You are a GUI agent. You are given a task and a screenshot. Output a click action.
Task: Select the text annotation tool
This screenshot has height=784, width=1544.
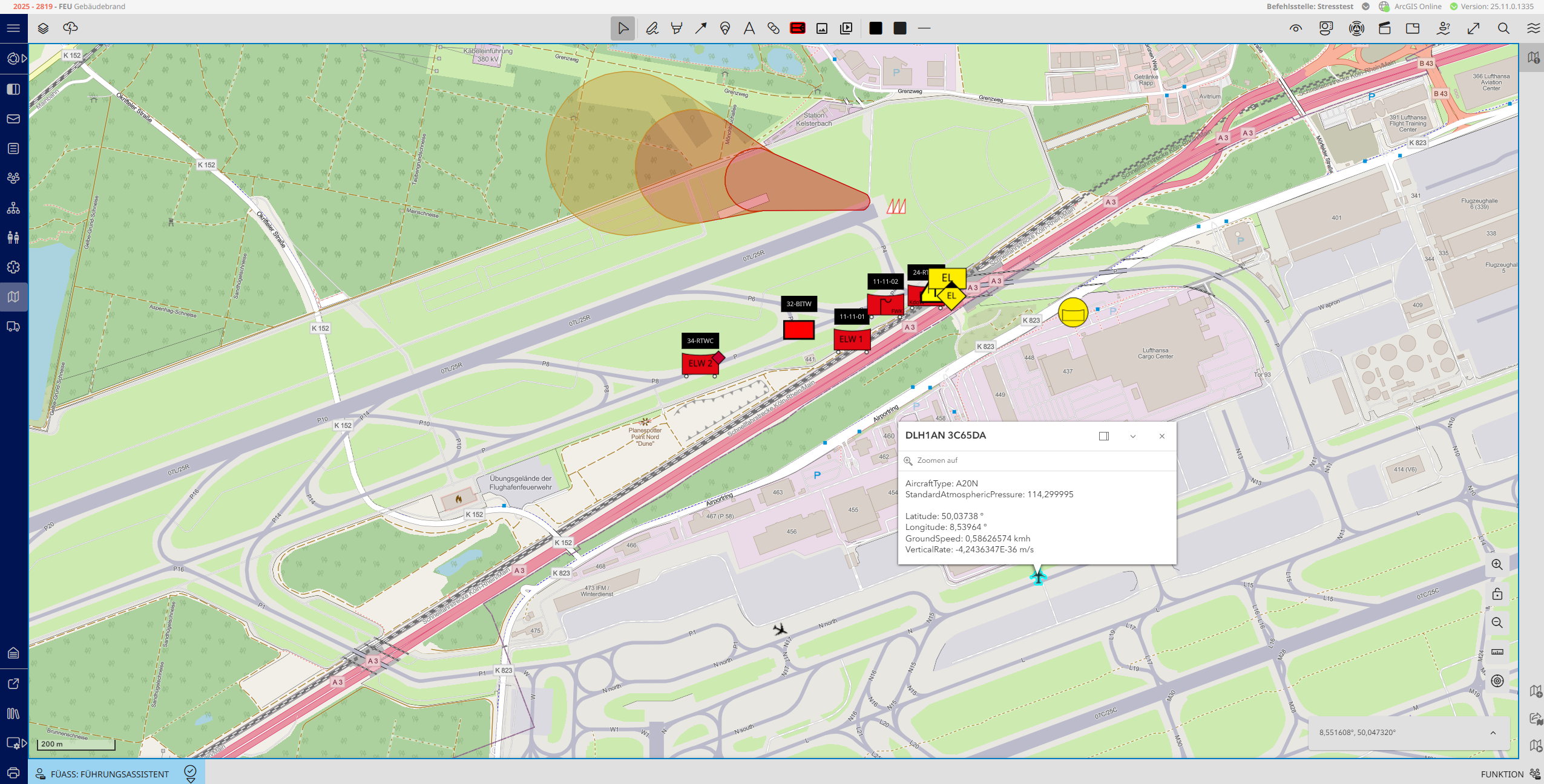749,28
